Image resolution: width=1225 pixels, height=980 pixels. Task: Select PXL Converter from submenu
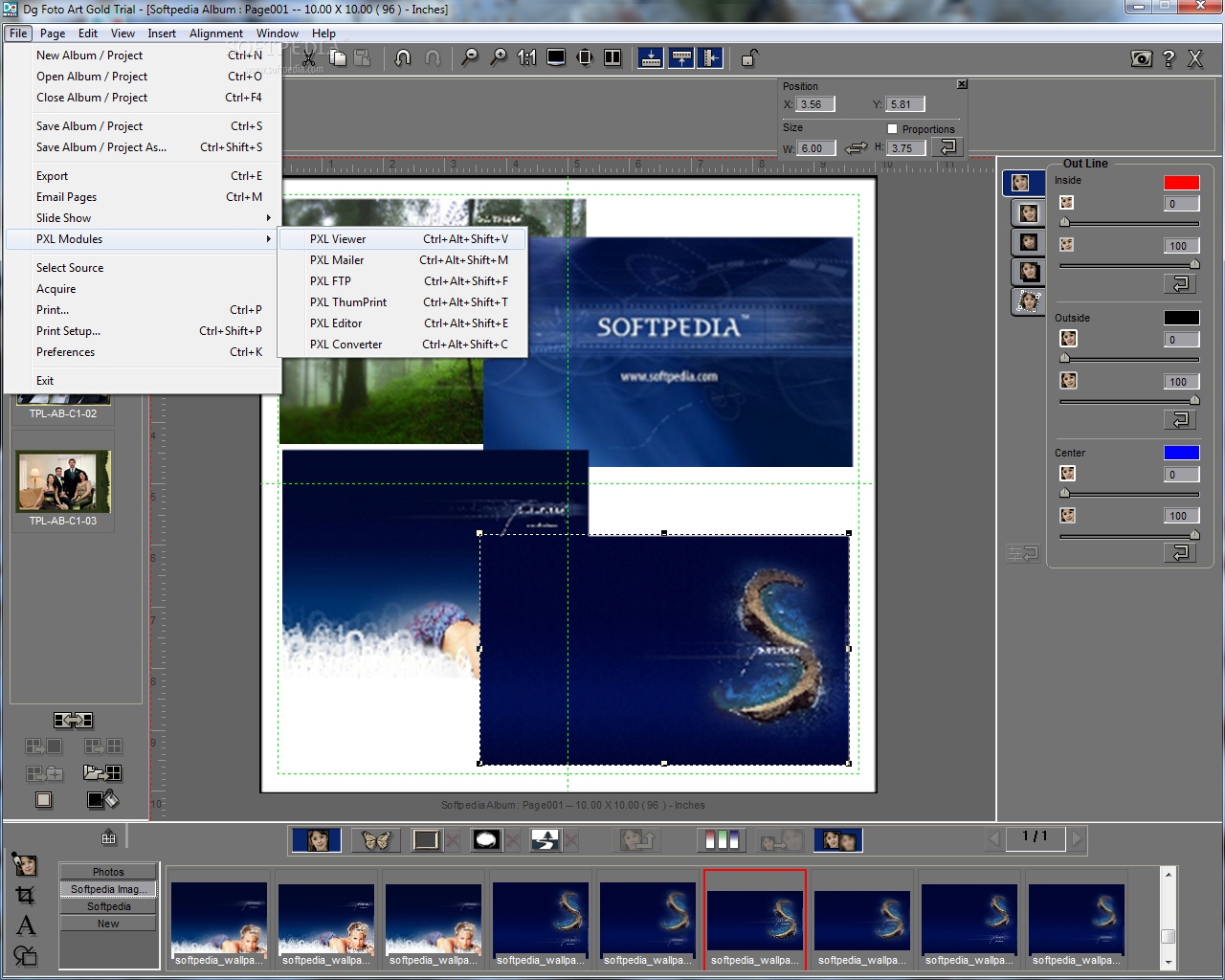pyautogui.click(x=403, y=345)
